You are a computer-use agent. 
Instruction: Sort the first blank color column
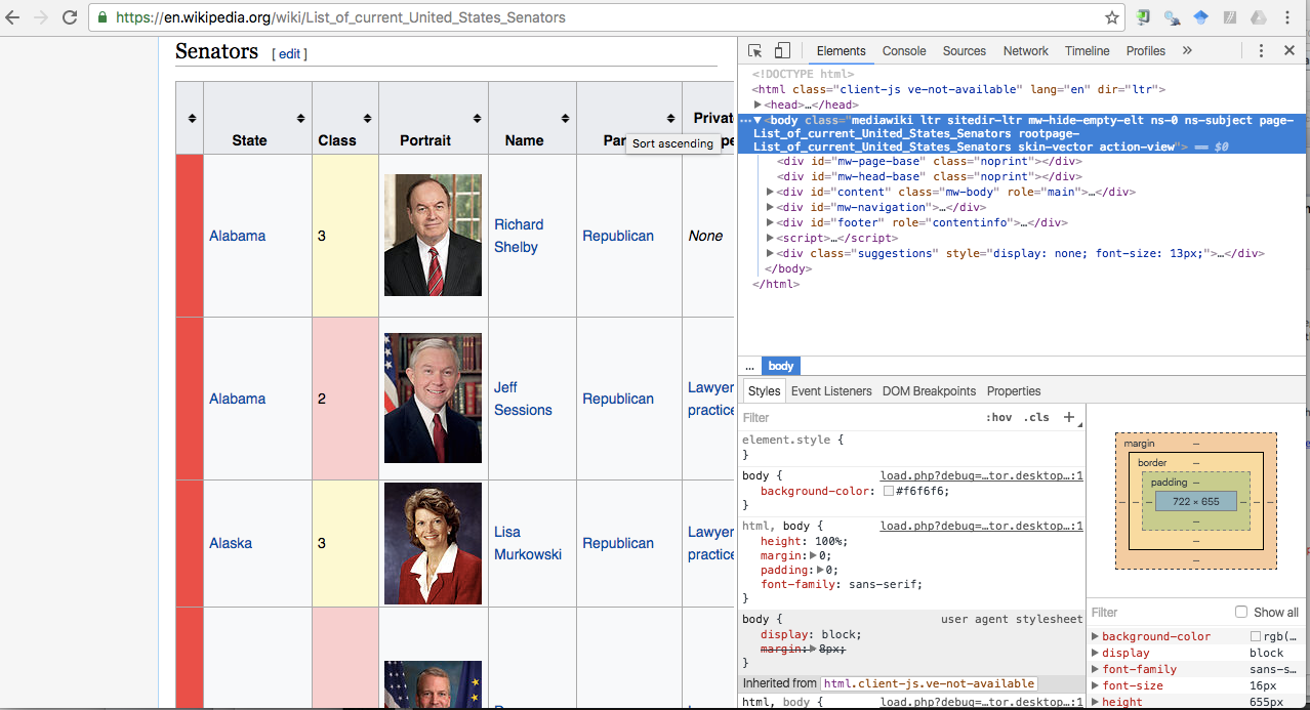pos(191,118)
